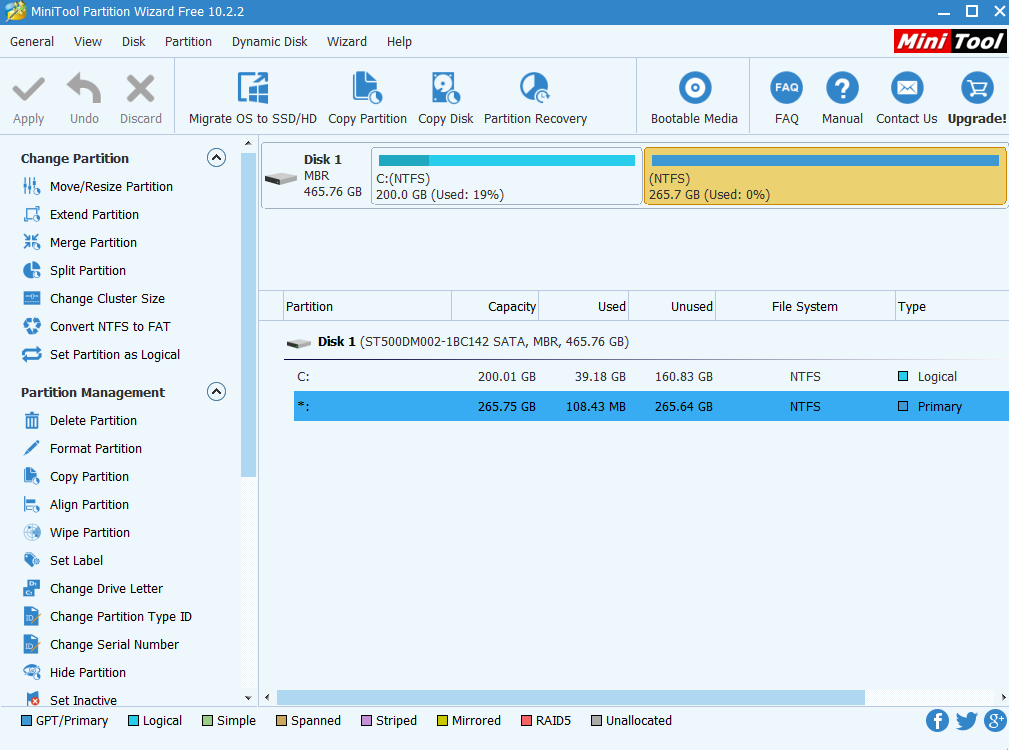This screenshot has width=1009, height=750.
Task: Choose Merge Partition action
Action: pos(80,242)
